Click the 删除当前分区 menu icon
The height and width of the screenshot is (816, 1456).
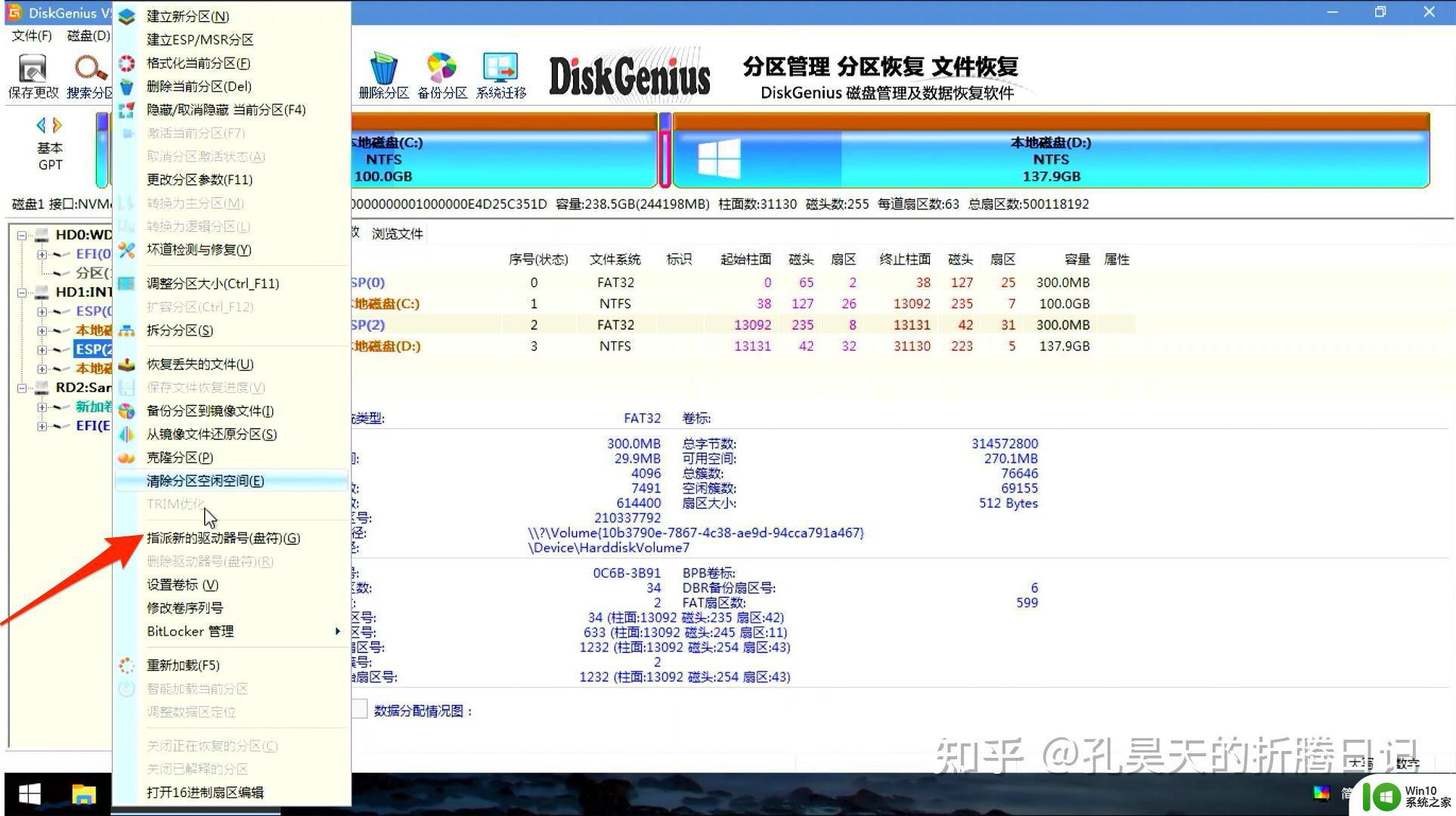126,87
